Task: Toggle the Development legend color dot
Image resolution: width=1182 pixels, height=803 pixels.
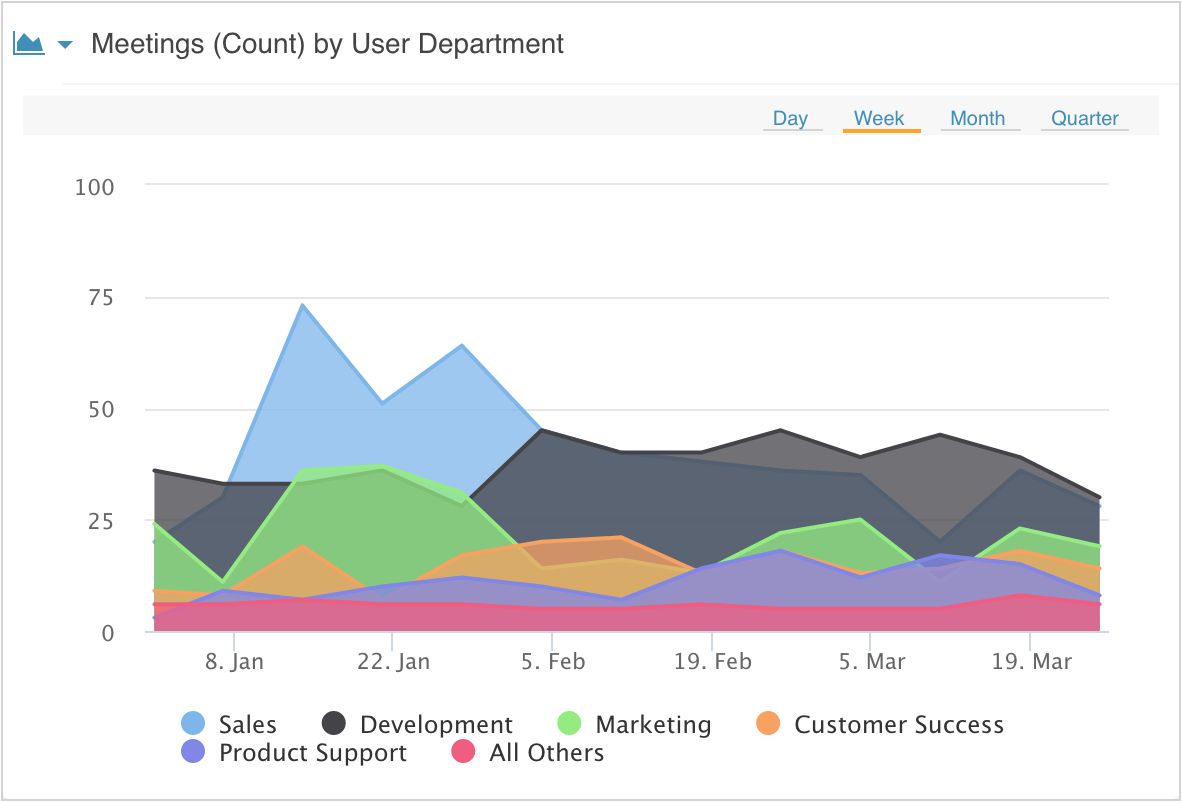Action: (x=333, y=723)
